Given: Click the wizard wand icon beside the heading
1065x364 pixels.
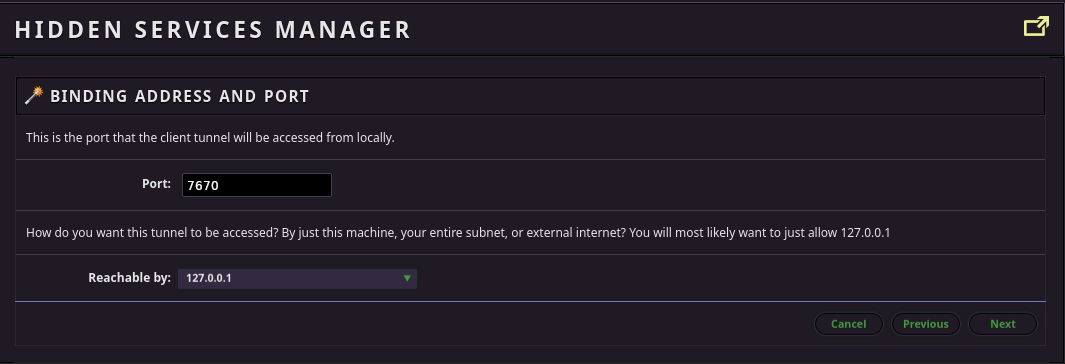Looking at the screenshot, I should 34,95.
